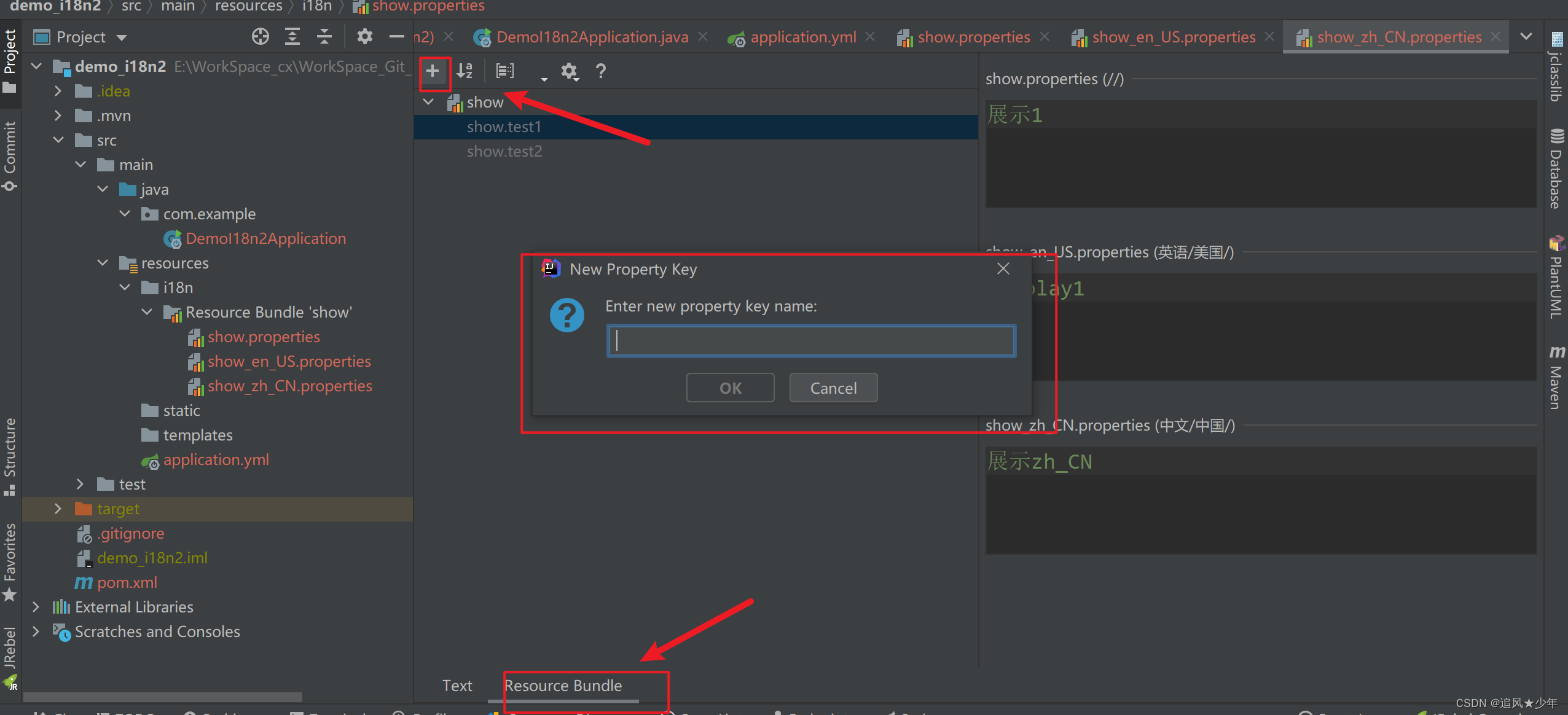
Task: Open Project panel options gear
Action: pos(364,37)
